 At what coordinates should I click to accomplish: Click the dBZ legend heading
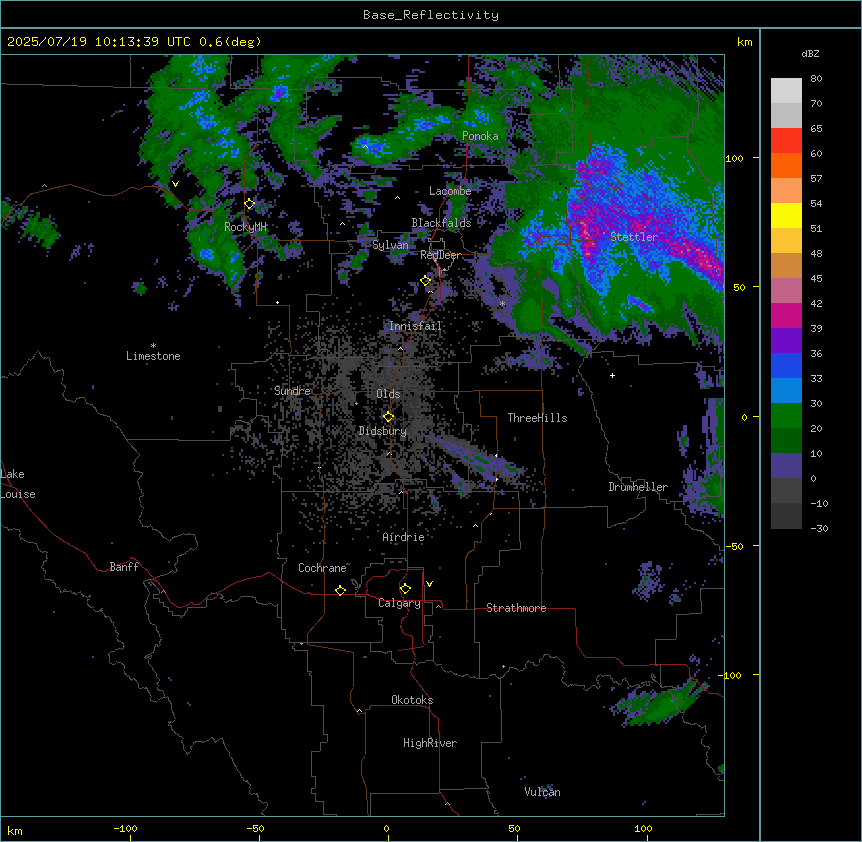810,53
